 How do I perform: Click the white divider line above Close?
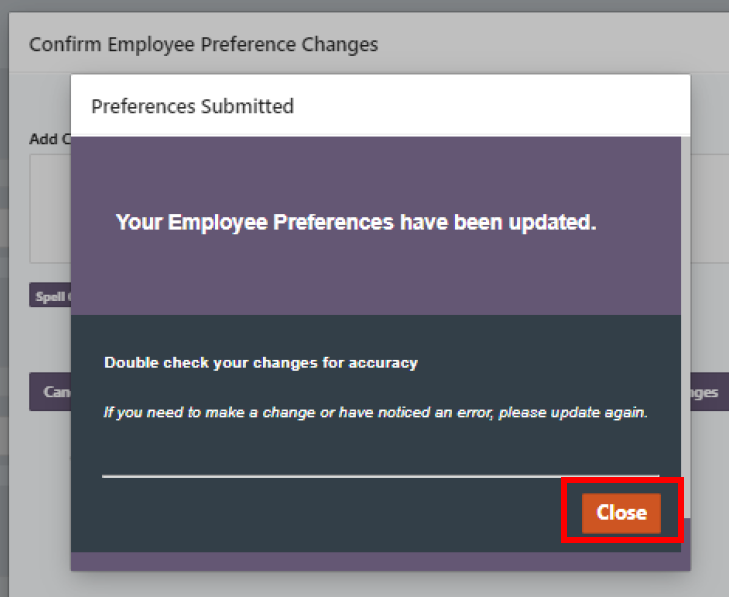click(380, 476)
